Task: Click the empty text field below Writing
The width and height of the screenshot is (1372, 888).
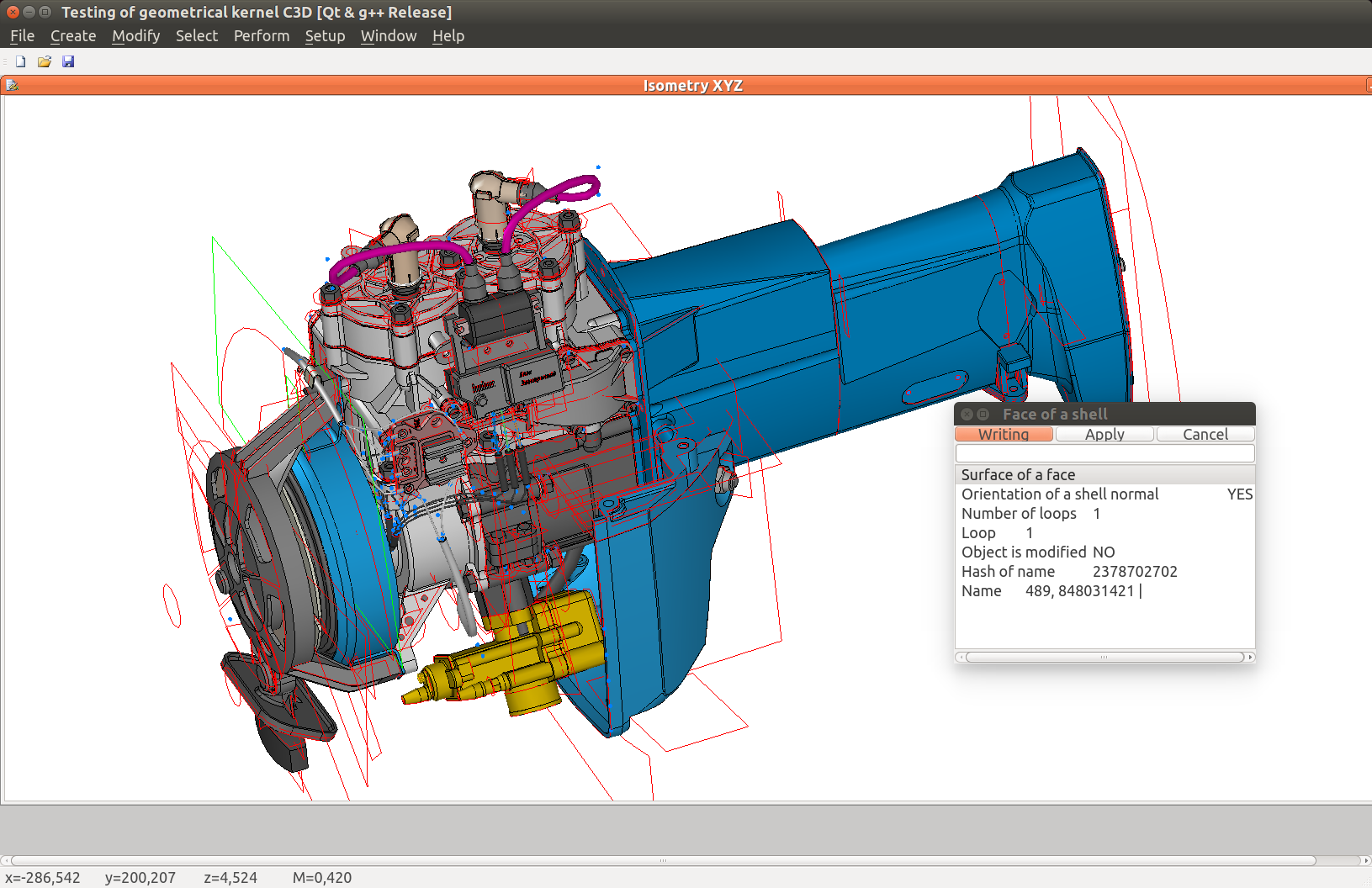Action: tap(1104, 453)
